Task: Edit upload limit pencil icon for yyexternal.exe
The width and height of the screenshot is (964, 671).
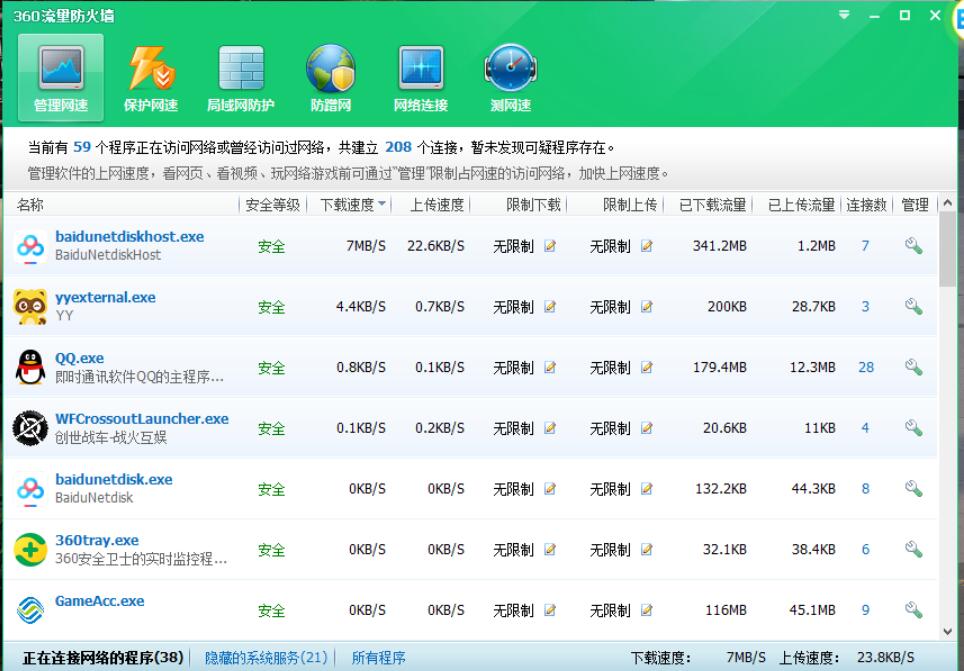Action: tap(647, 307)
